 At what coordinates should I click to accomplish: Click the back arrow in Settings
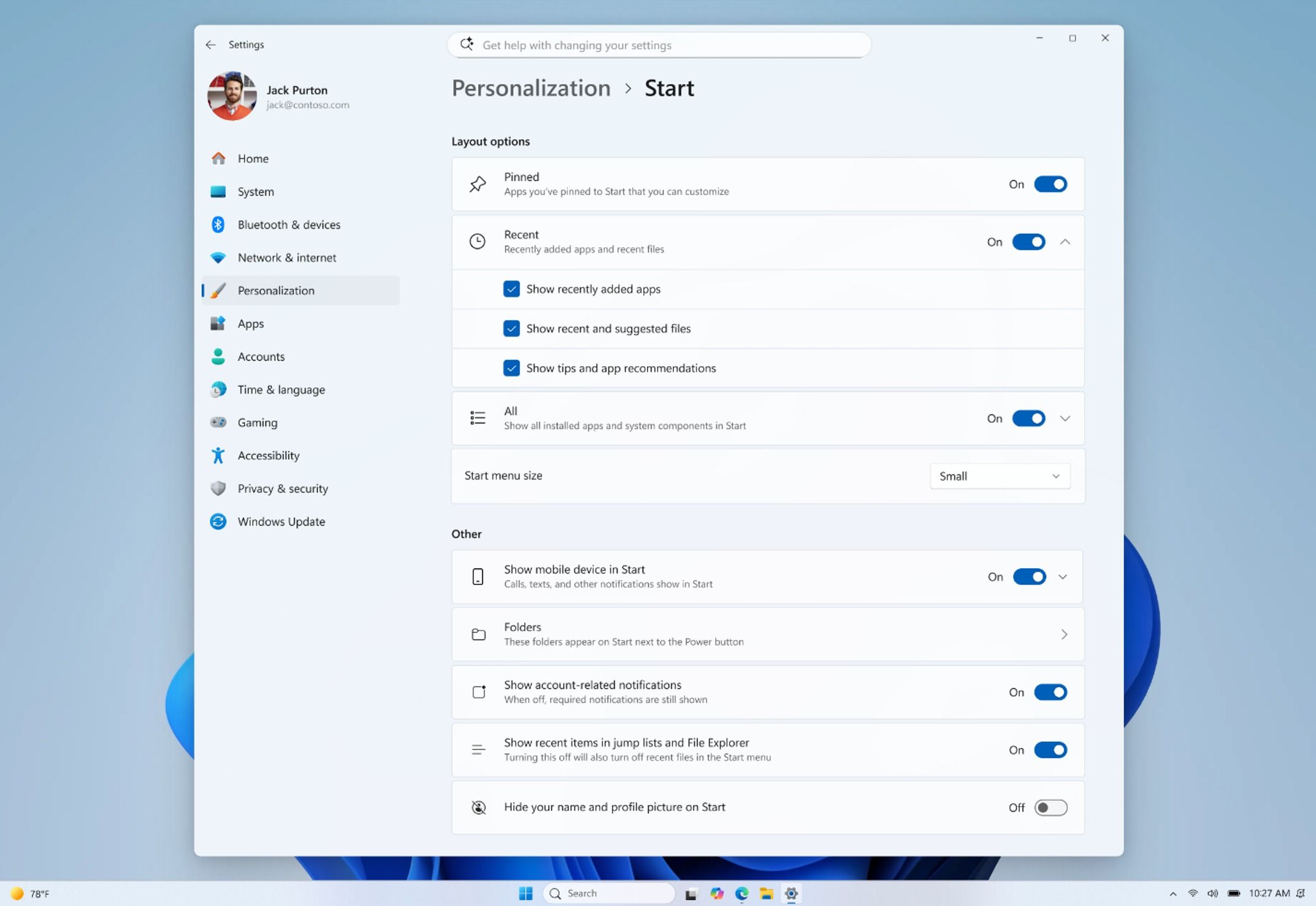click(210, 44)
